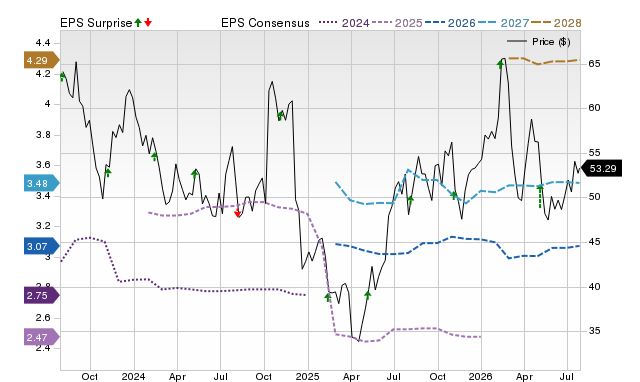
Task: Click the 4.4 label on the EPS axis
Action: tap(43, 43)
